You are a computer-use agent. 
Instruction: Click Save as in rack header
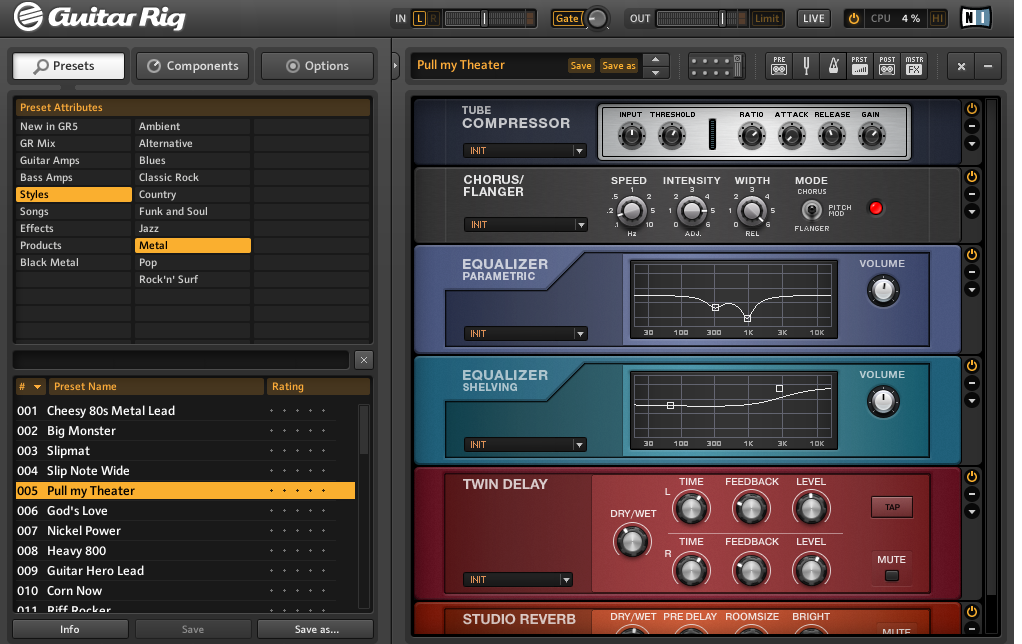[x=619, y=65]
